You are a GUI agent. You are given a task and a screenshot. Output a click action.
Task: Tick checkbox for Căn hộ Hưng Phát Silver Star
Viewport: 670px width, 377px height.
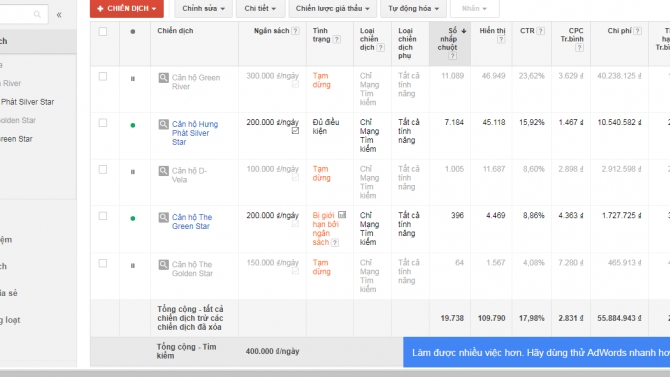[103, 123]
